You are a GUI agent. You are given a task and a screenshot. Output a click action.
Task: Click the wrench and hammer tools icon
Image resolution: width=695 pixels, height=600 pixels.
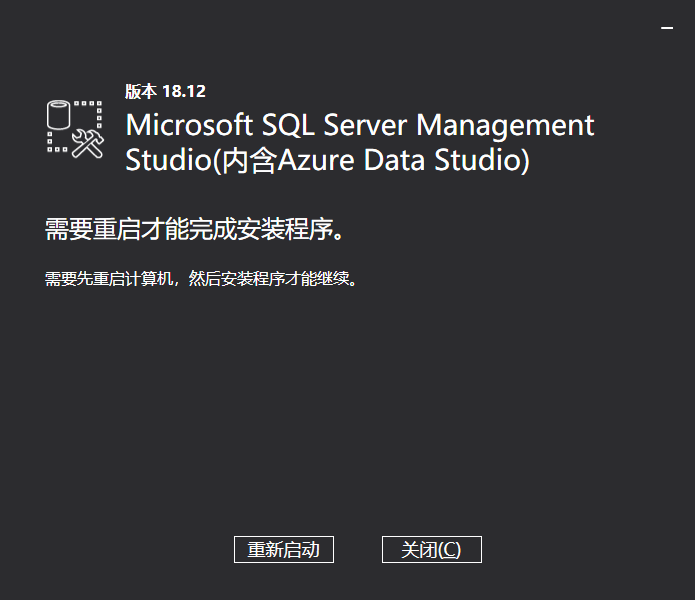click(88, 143)
